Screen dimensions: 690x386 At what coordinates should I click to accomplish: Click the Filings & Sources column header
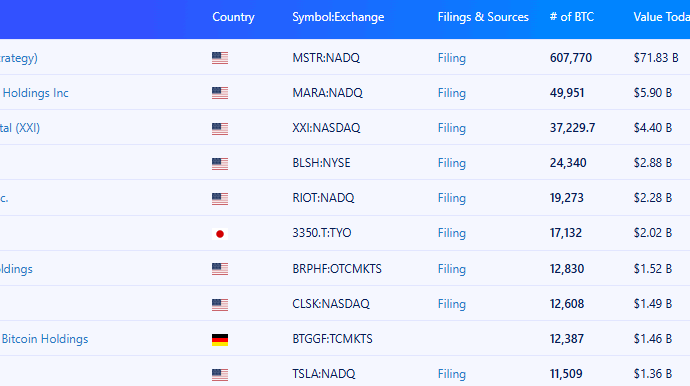[483, 17]
